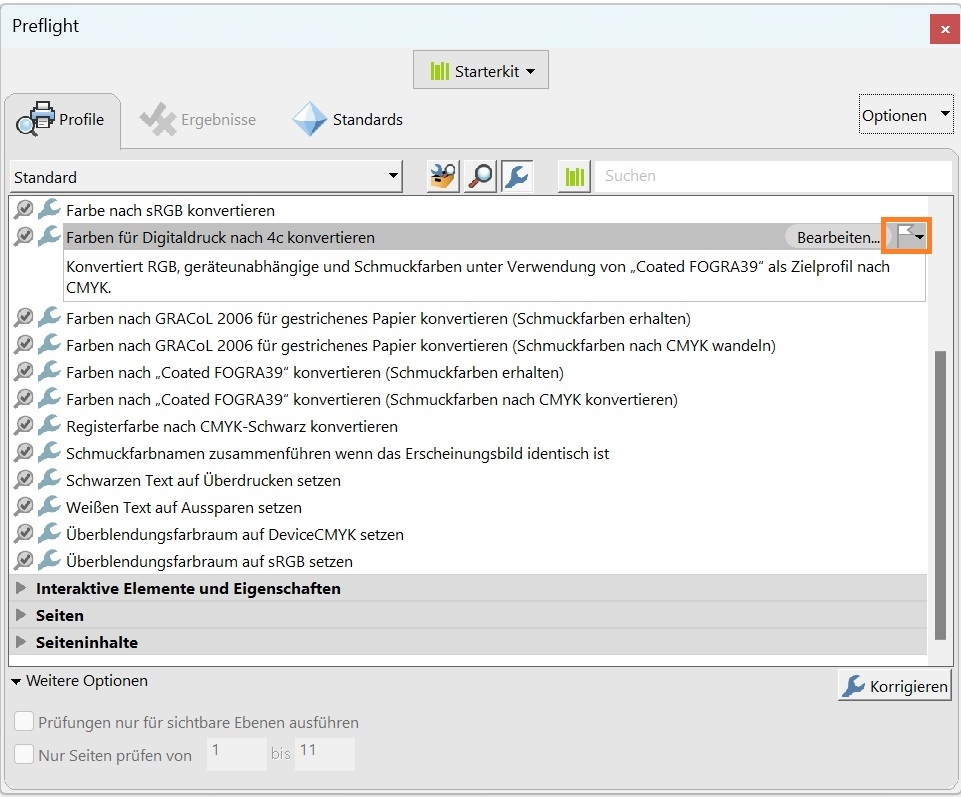Open the Standards tab
Screen dimensions: 961x797
349,118
